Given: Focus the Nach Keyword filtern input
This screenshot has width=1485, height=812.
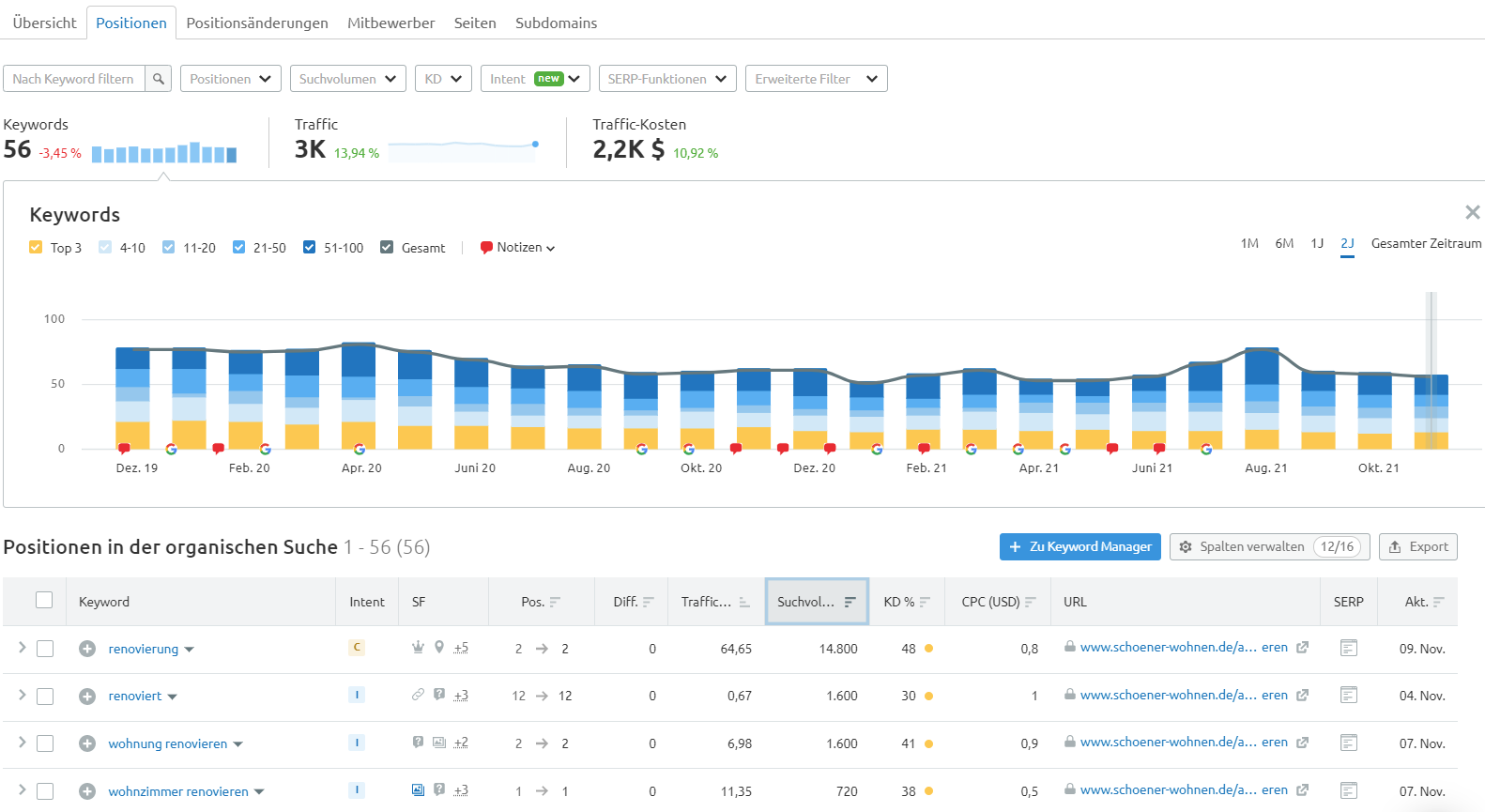Looking at the screenshot, I should (74, 79).
